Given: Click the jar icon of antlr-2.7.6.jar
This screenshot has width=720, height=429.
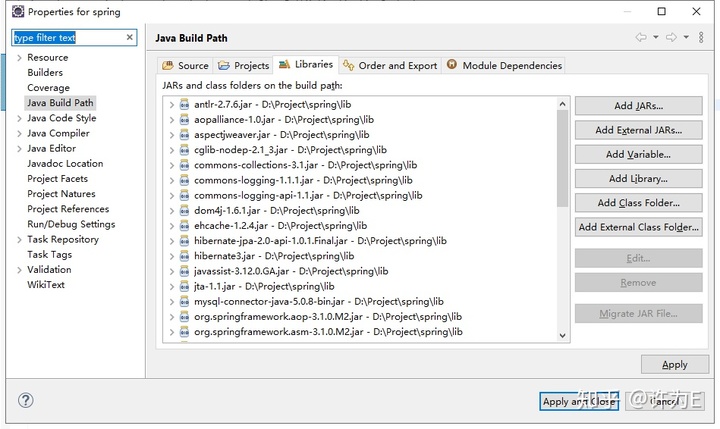Looking at the screenshot, I should (x=184, y=105).
